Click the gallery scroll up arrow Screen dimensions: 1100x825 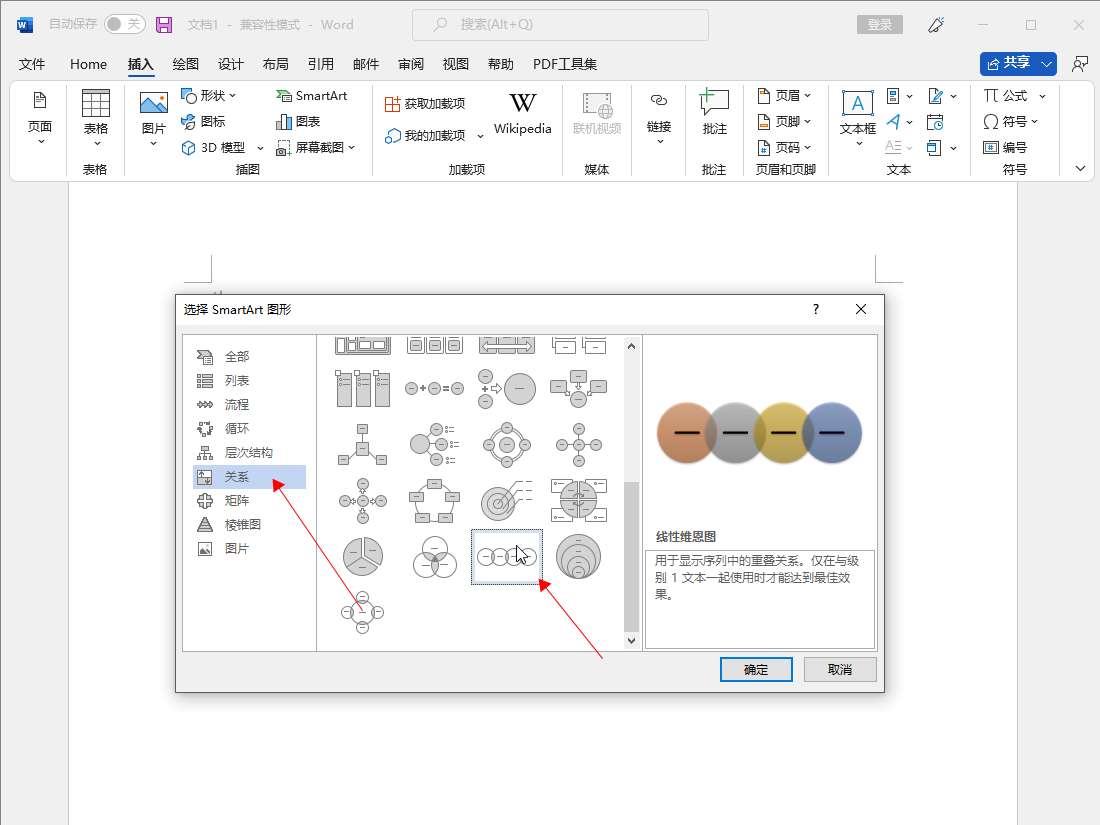(x=631, y=346)
